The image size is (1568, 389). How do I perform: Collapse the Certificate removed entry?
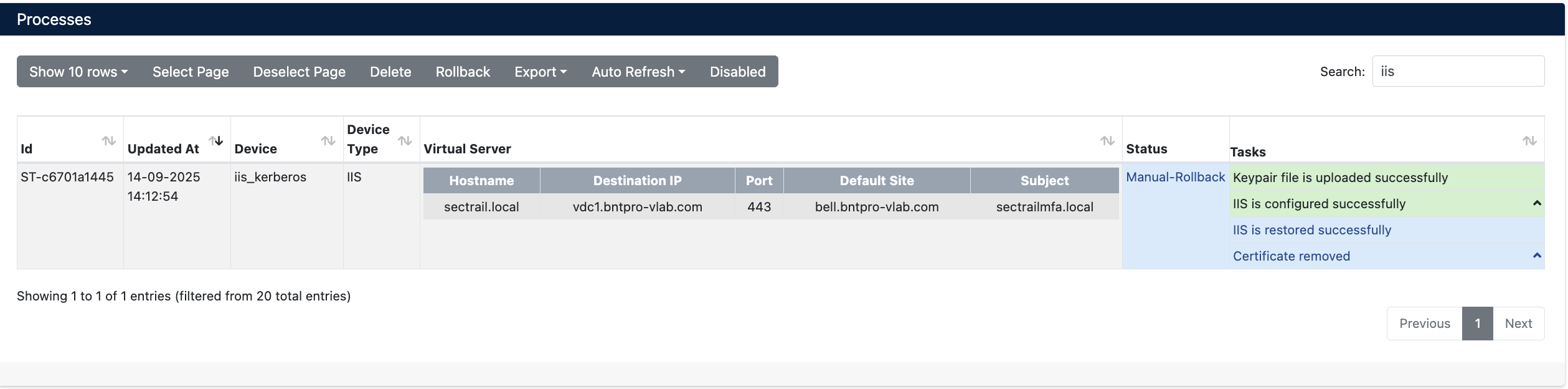click(x=1537, y=256)
